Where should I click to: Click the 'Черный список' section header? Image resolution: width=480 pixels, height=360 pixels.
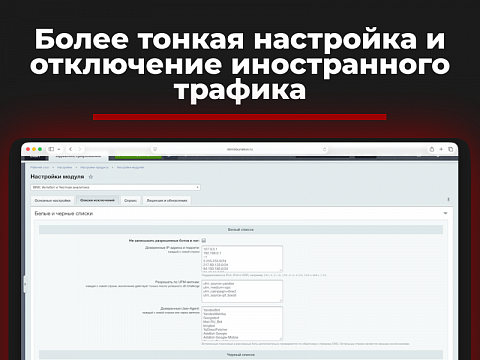pos(241,355)
